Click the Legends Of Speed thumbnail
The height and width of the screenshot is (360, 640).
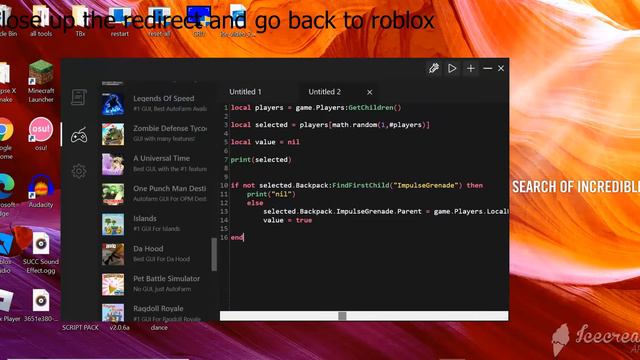pyautogui.click(x=113, y=104)
